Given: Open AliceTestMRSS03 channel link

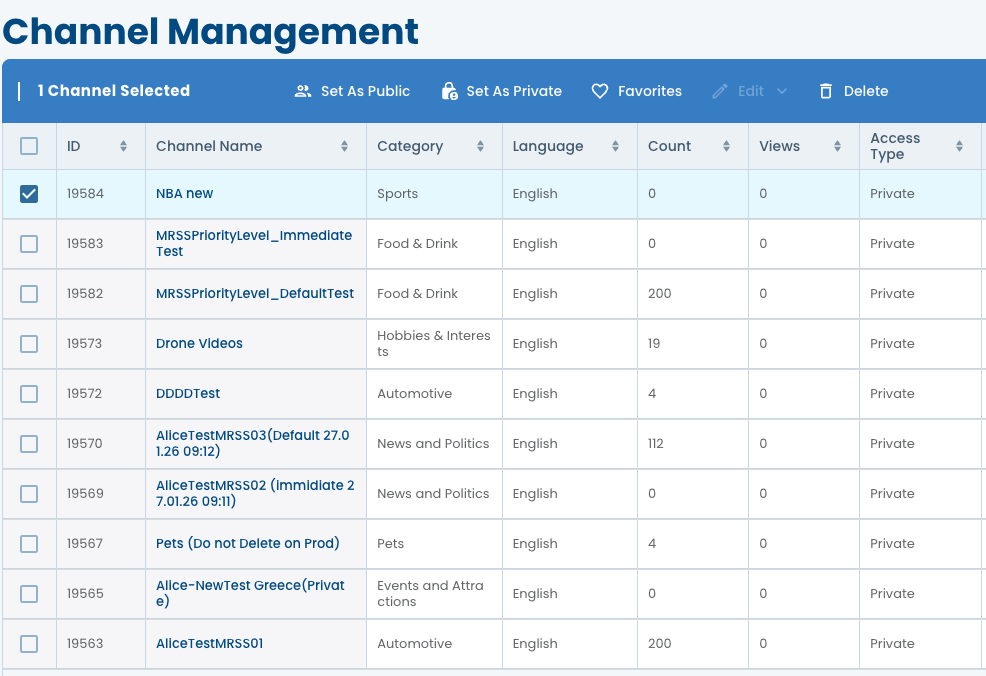Looking at the screenshot, I should pyautogui.click(x=253, y=443).
